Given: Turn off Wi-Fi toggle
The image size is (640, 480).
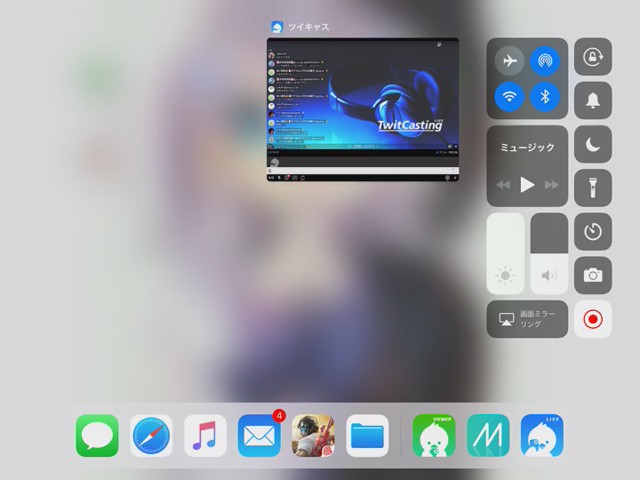Looking at the screenshot, I should coord(509,97).
